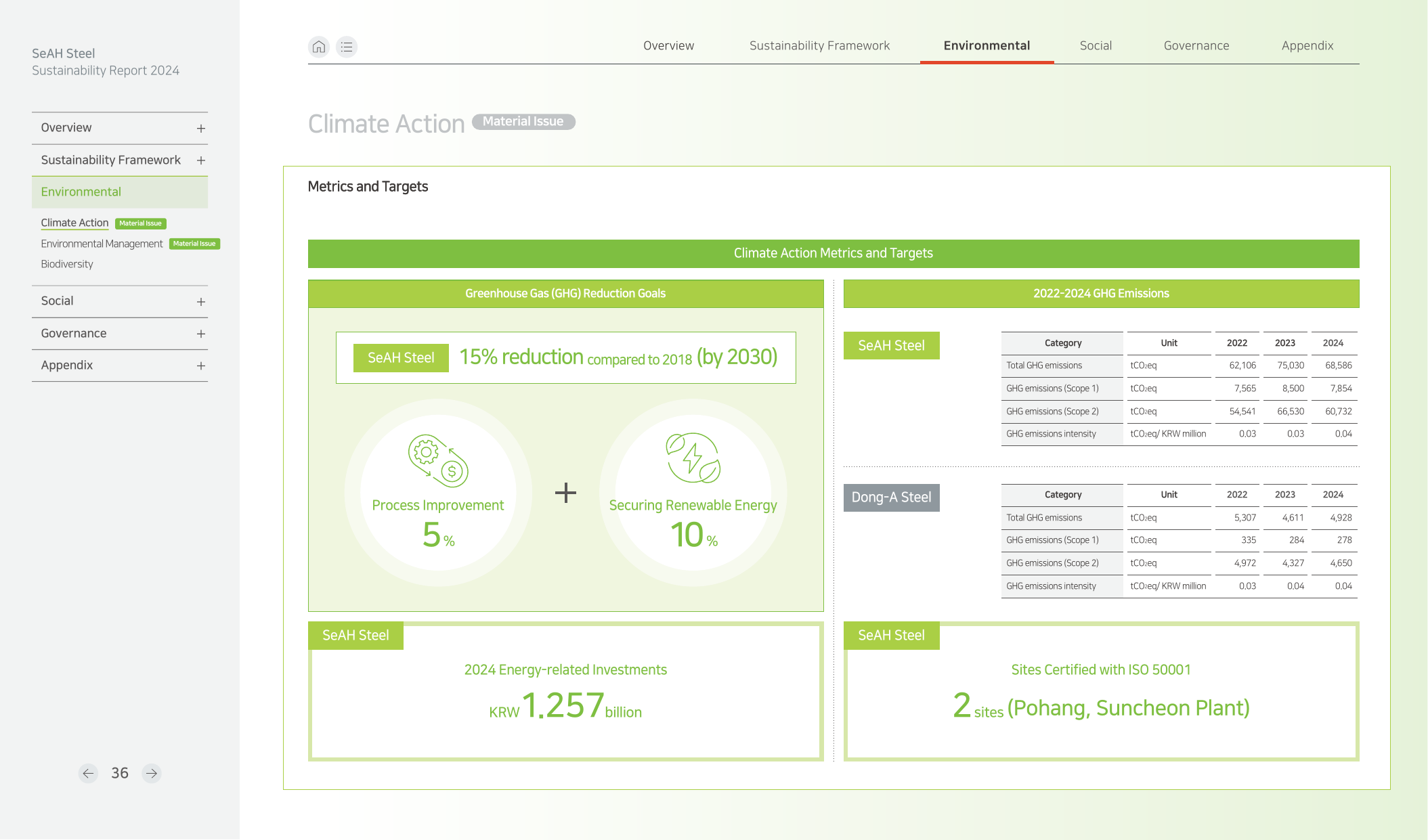Click Climate Action Metrics and Targets banner
This screenshot has height=840, width=1428.
tap(834, 253)
